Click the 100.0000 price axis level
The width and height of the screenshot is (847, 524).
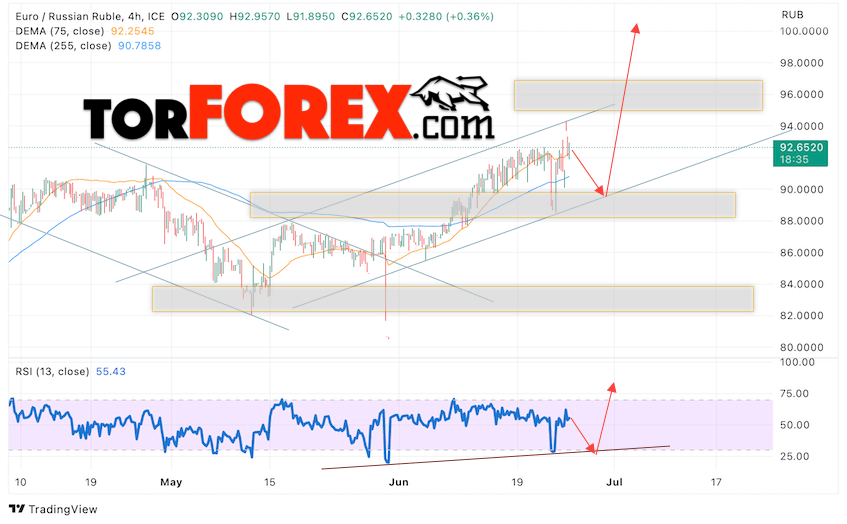[804, 31]
